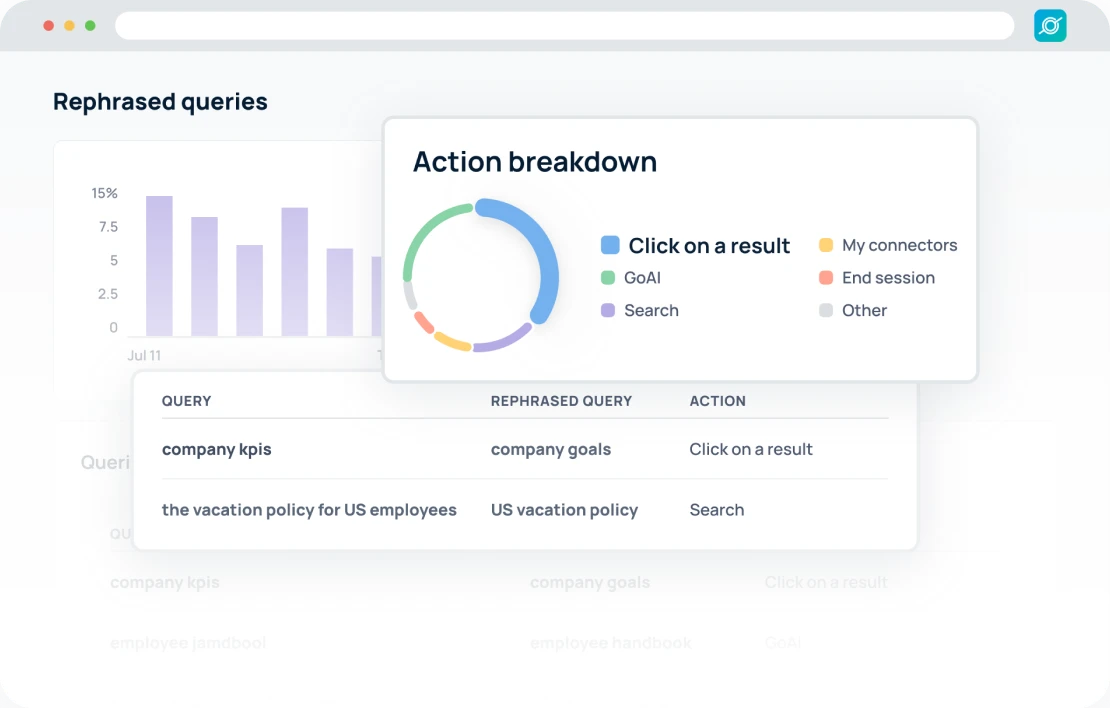Select the green GoAI legend marker
1110x708 pixels.
tap(610, 278)
